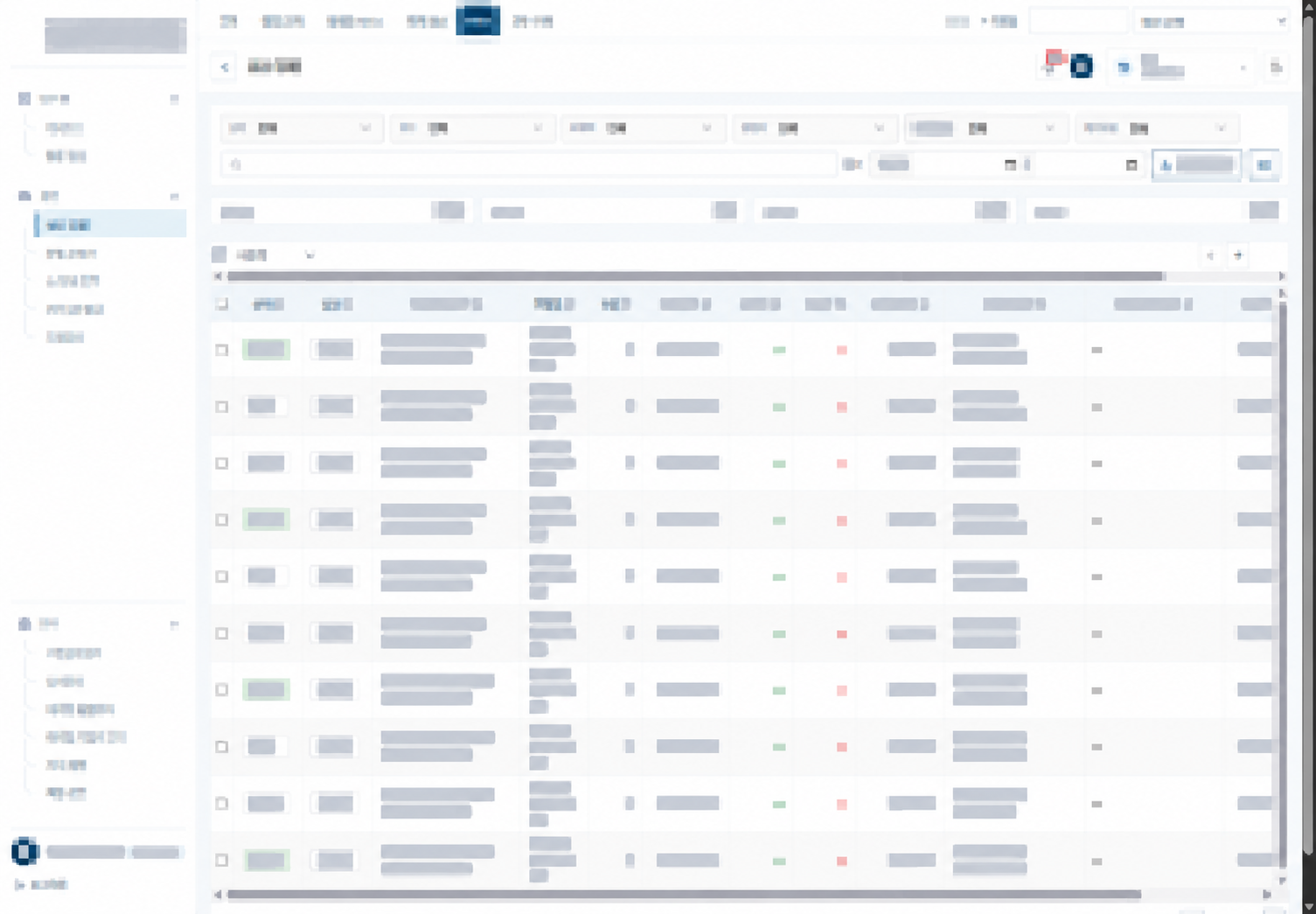Go to the previous page with the left arrow above the table

pos(1210,255)
